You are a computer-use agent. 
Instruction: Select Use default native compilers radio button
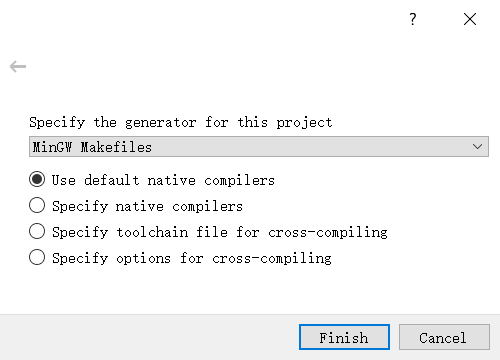(x=37, y=179)
